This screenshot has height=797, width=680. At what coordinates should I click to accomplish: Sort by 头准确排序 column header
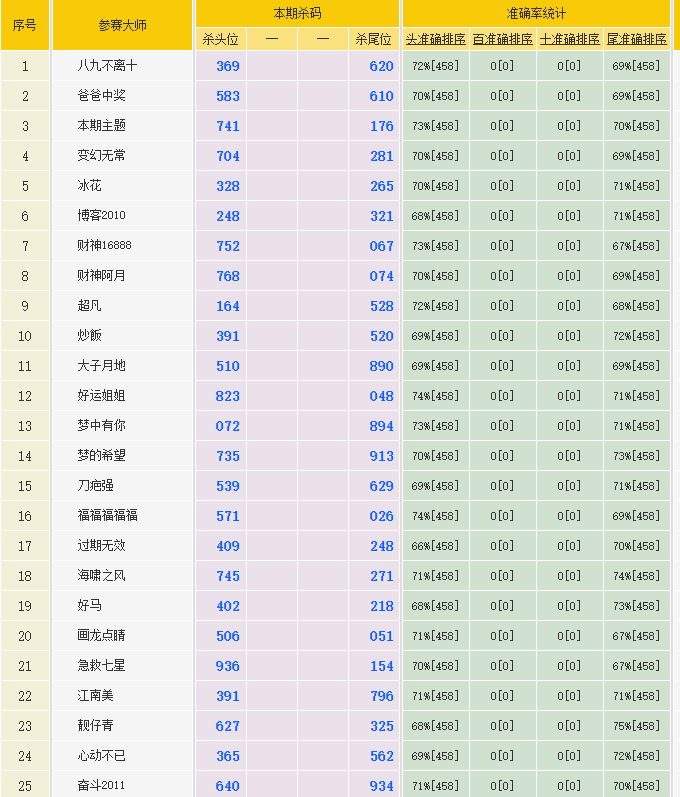pyautogui.click(x=435, y=39)
